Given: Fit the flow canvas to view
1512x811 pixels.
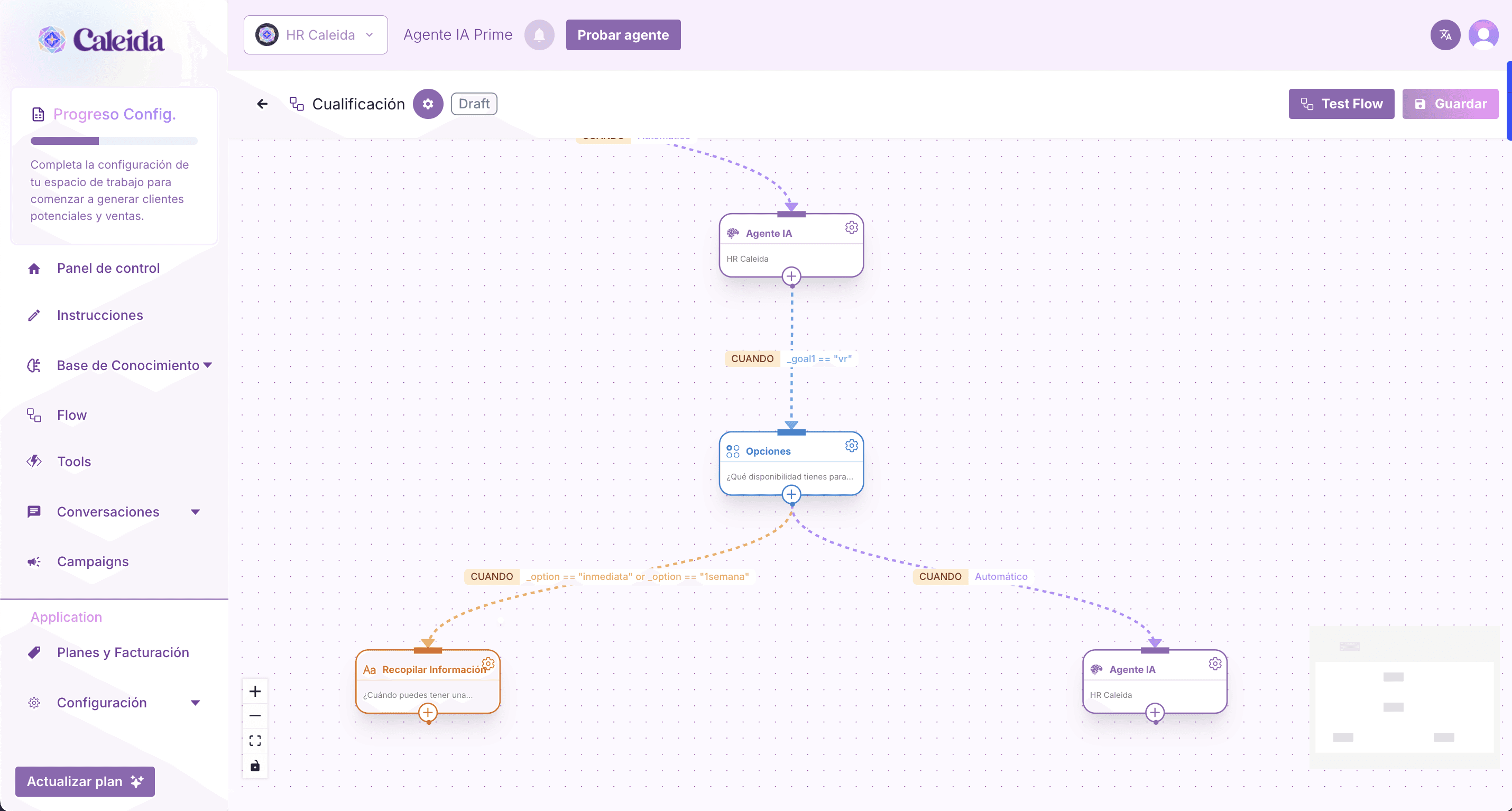Looking at the screenshot, I should click(255, 741).
